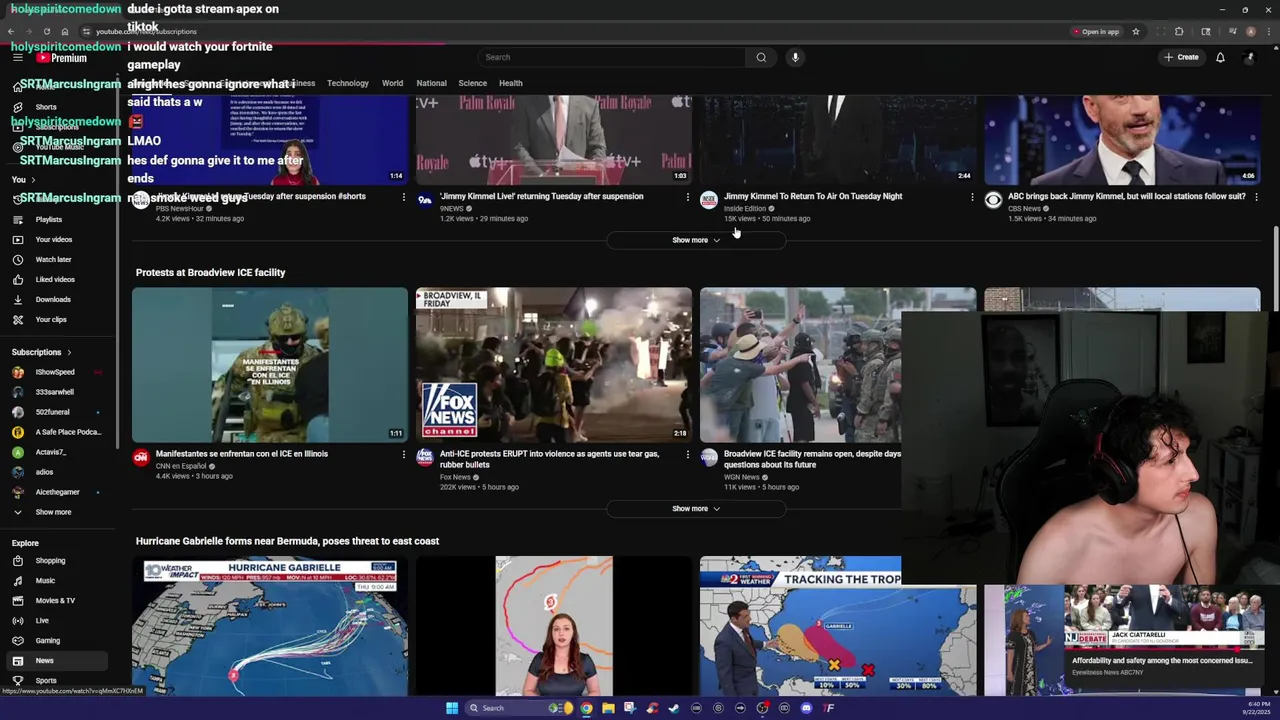Open options menu for CBS News video
The image size is (1280, 720).
coord(1256,197)
